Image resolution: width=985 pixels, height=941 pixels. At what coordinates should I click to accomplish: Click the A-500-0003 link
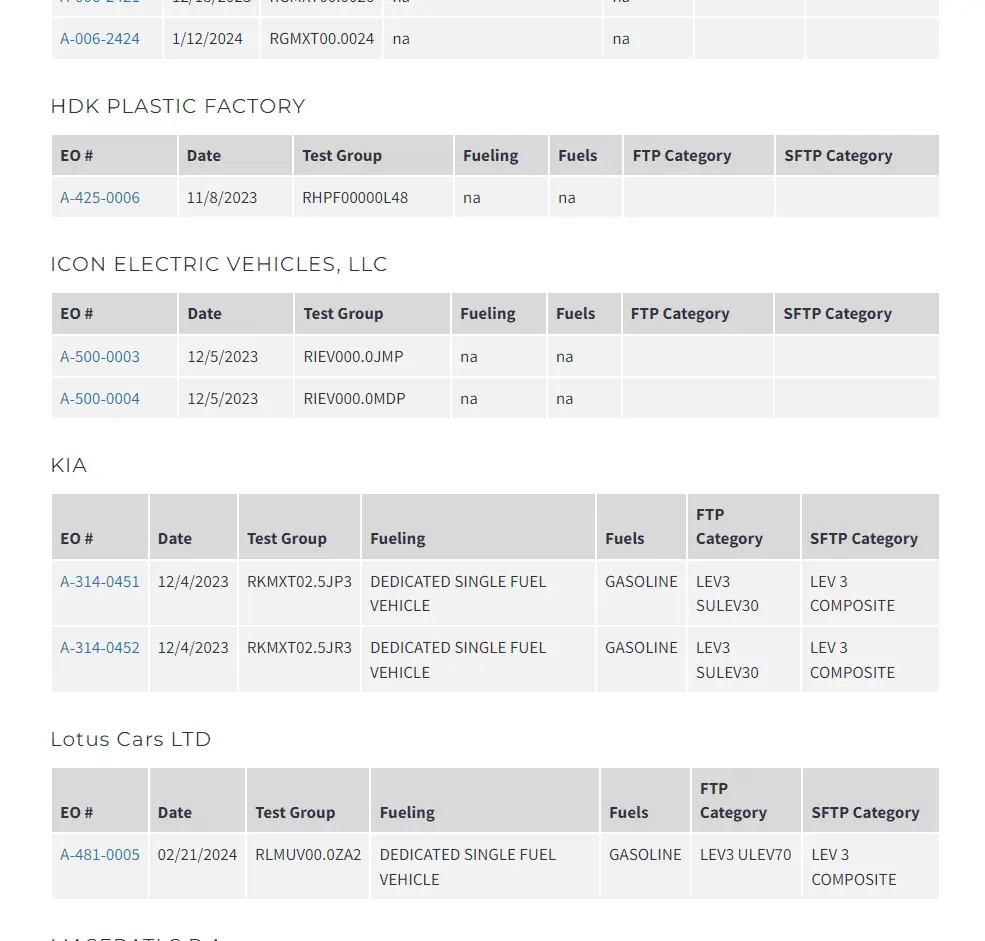[x=100, y=356]
